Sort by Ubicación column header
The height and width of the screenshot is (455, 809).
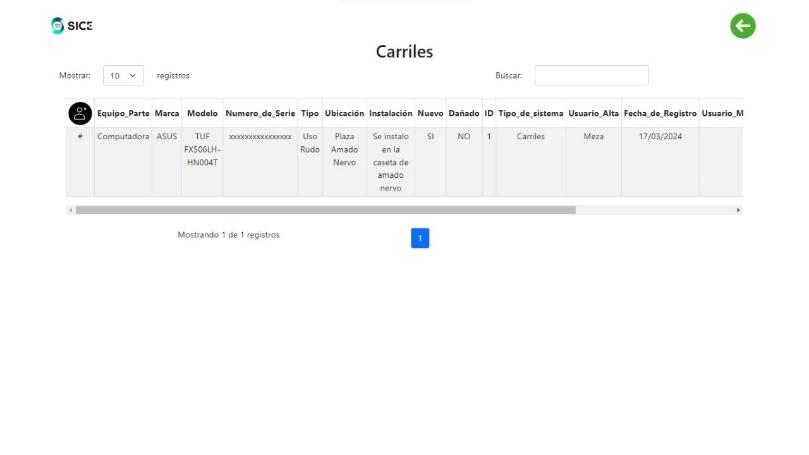pos(344,113)
